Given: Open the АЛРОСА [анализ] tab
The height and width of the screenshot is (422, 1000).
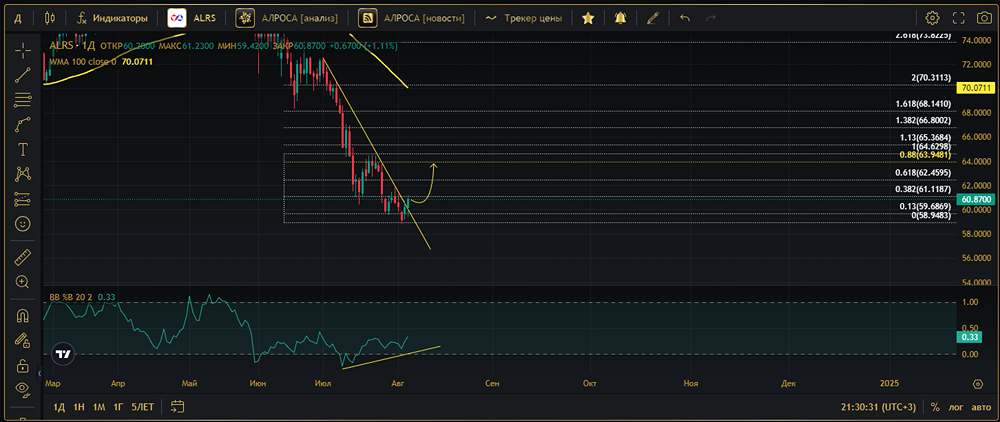Looking at the screenshot, I should click(289, 18).
